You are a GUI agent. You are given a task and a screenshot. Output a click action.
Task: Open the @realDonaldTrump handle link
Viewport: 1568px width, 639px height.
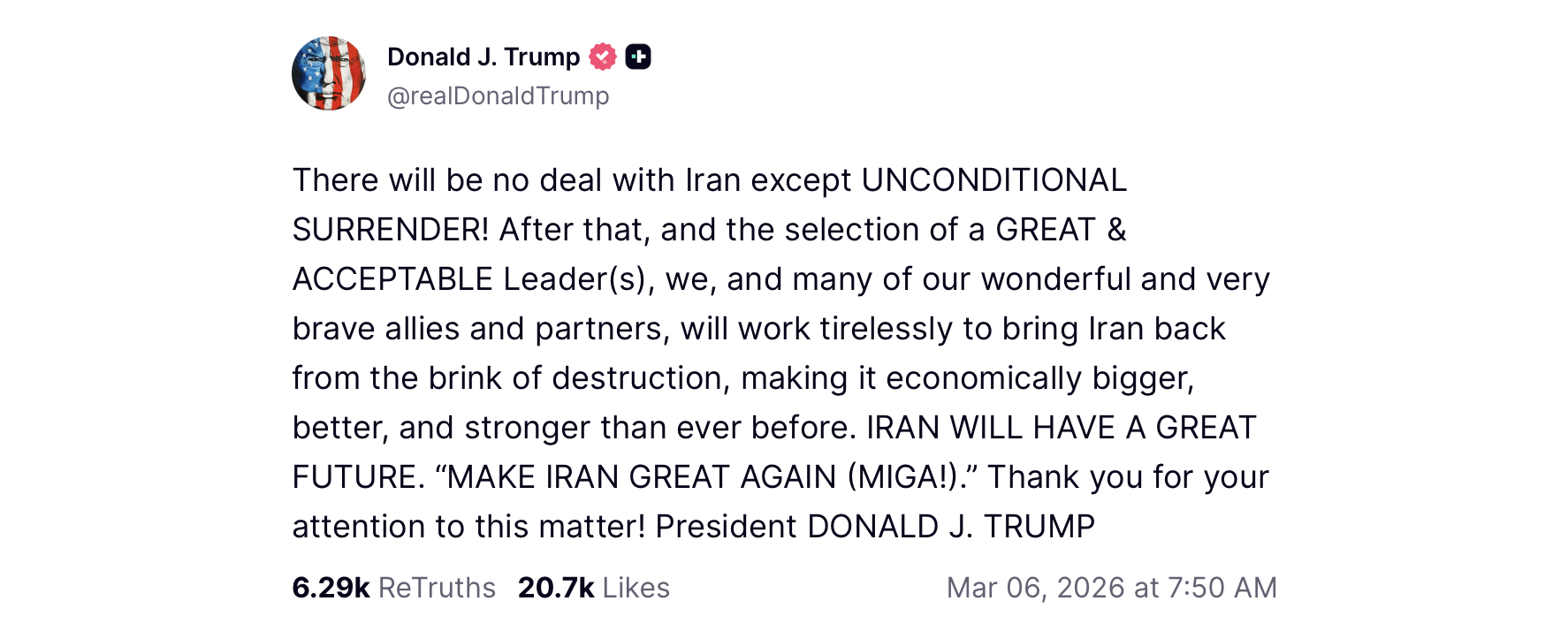pyautogui.click(x=499, y=95)
